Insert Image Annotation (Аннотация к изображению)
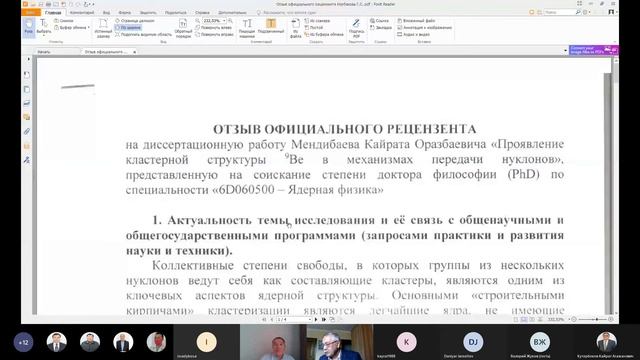The image size is (640, 360). [424, 27]
